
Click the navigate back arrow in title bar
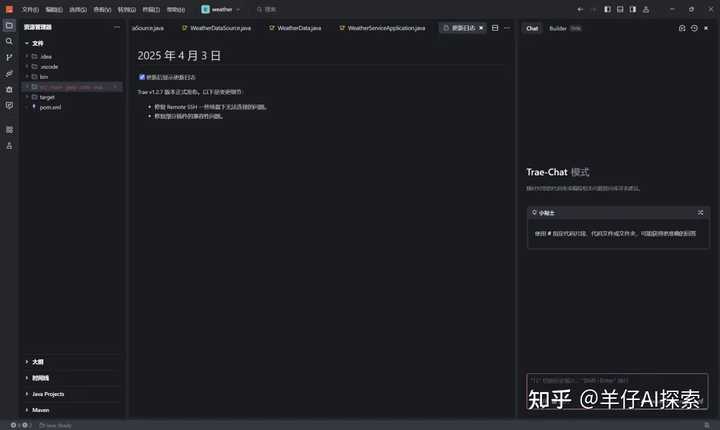(x=580, y=9)
